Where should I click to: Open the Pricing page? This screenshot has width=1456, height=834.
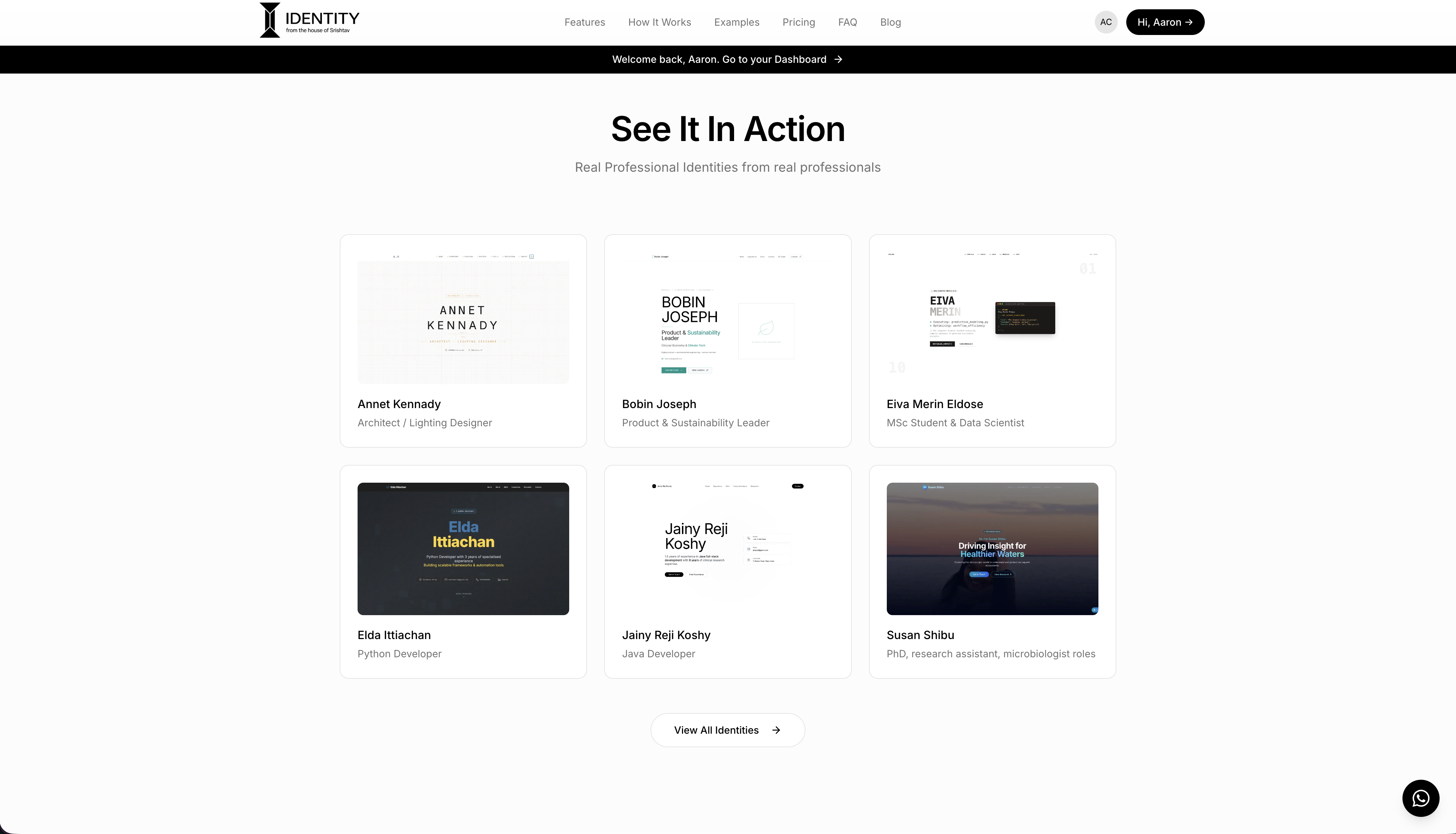click(799, 22)
